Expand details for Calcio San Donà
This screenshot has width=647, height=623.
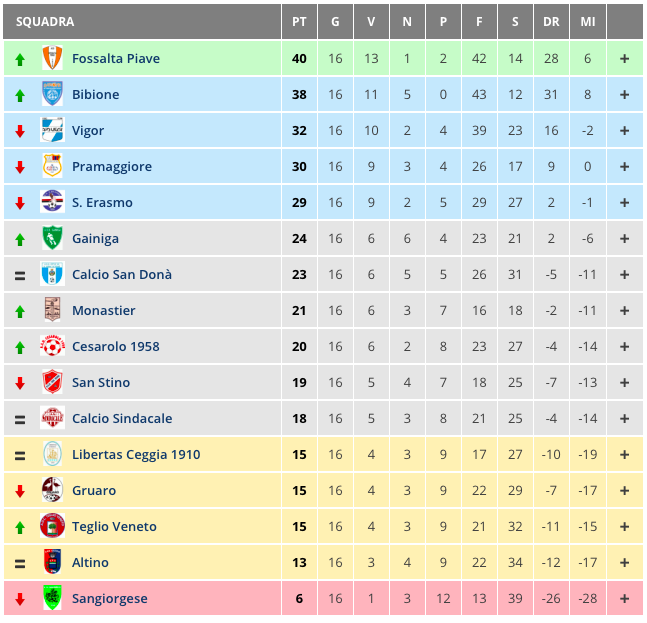(x=624, y=274)
